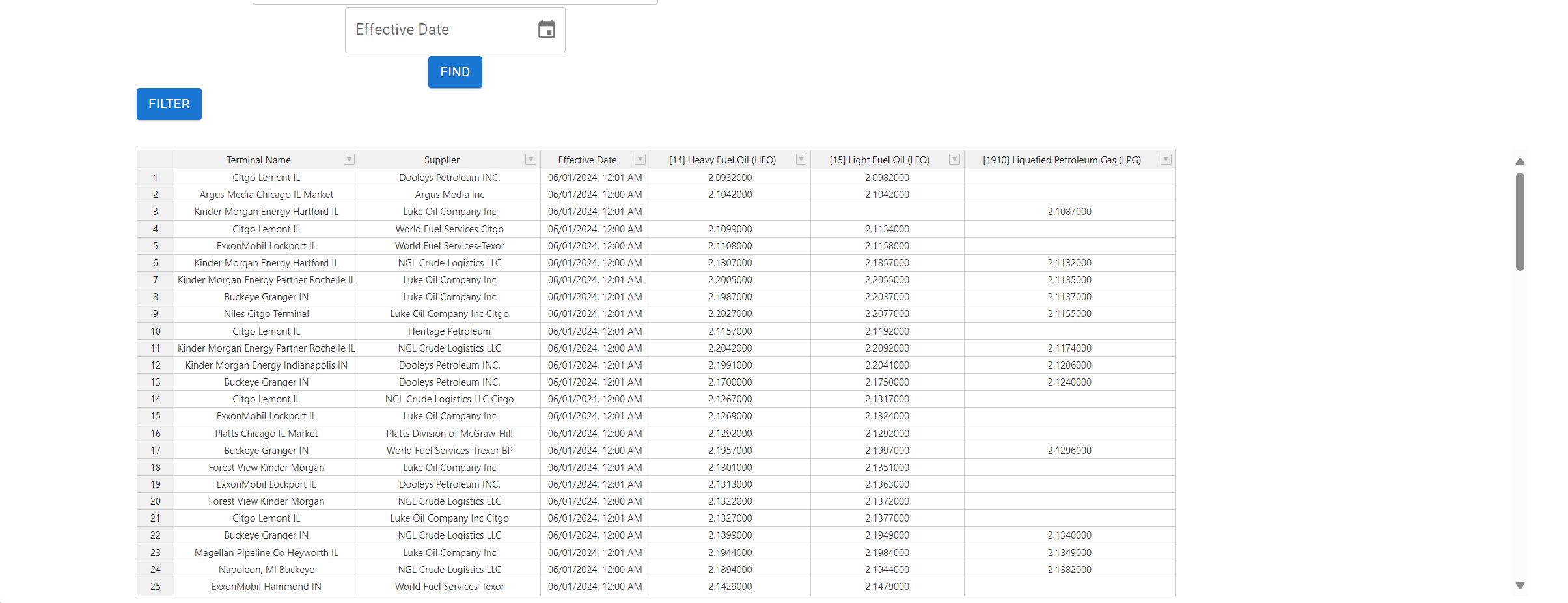Open Liquefied Petroleum Gas column filter
This screenshot has height=603, width=1568.
1166,160
